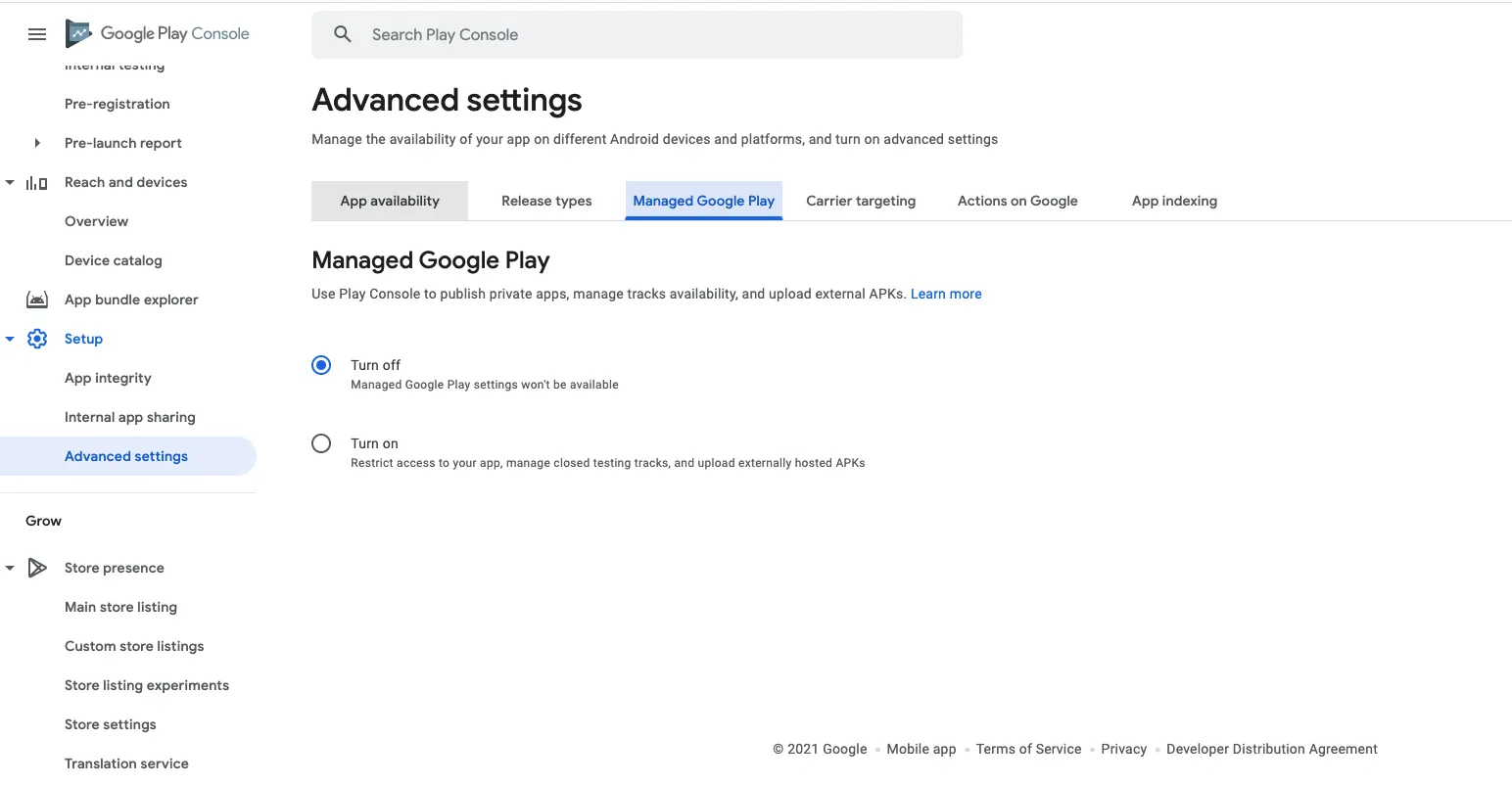Open the Release types tab

pyautogui.click(x=546, y=201)
